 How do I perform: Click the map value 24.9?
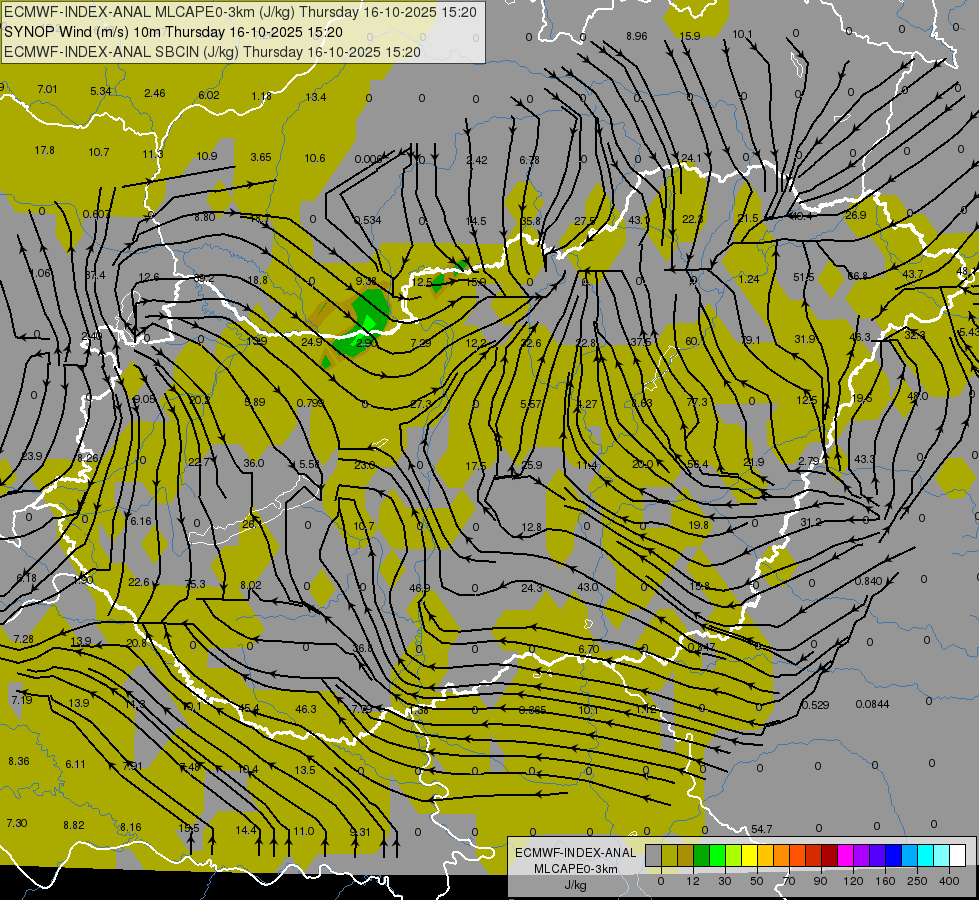click(312, 342)
